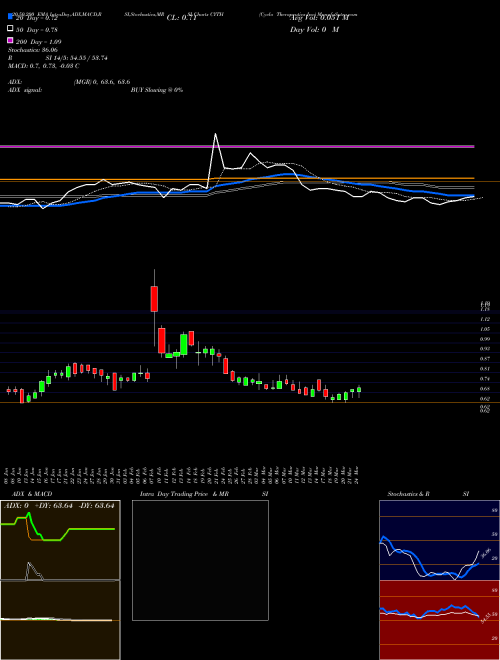This screenshot has height=660, width=500.
Task: Click the empty intraday trading price chart box
Action: click(200, 560)
